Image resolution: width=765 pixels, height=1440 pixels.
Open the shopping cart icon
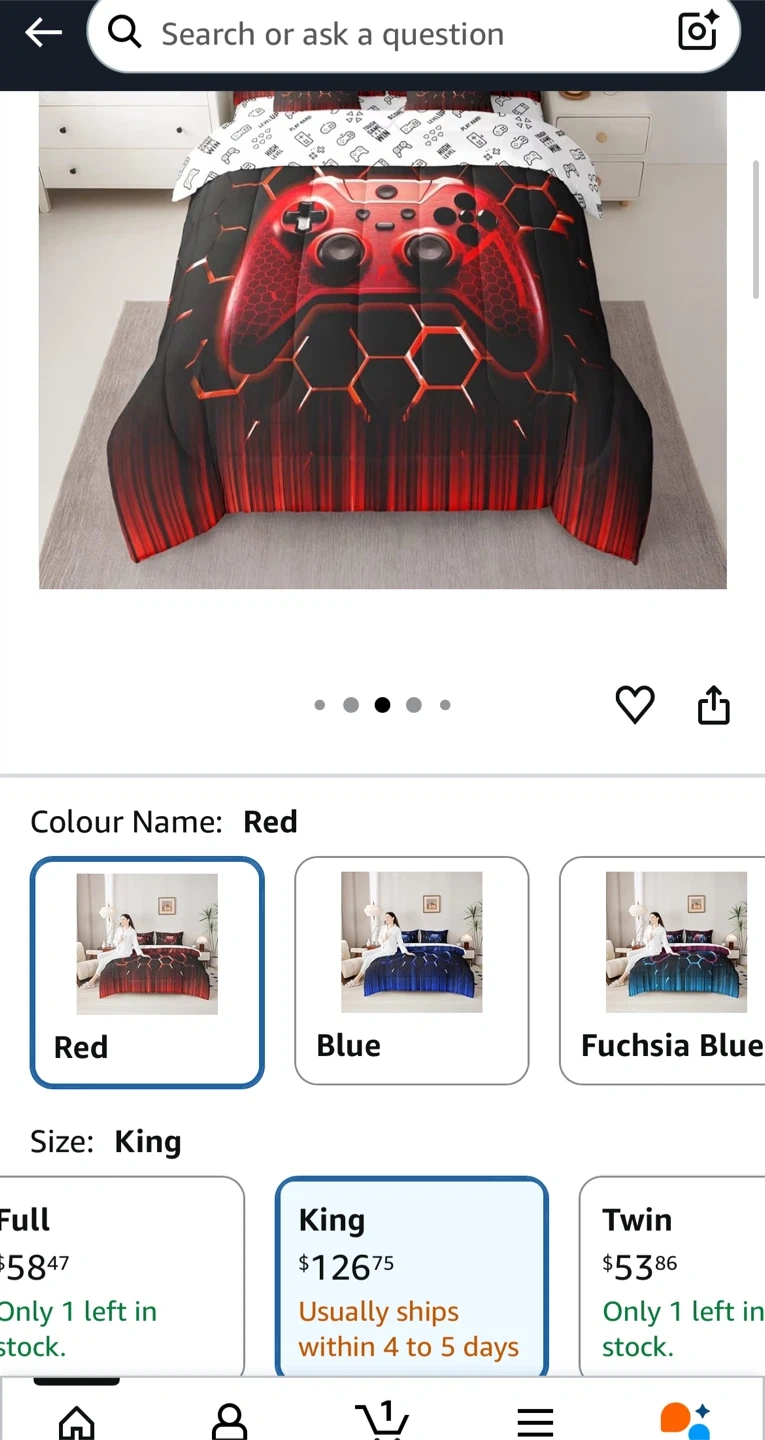382,1418
